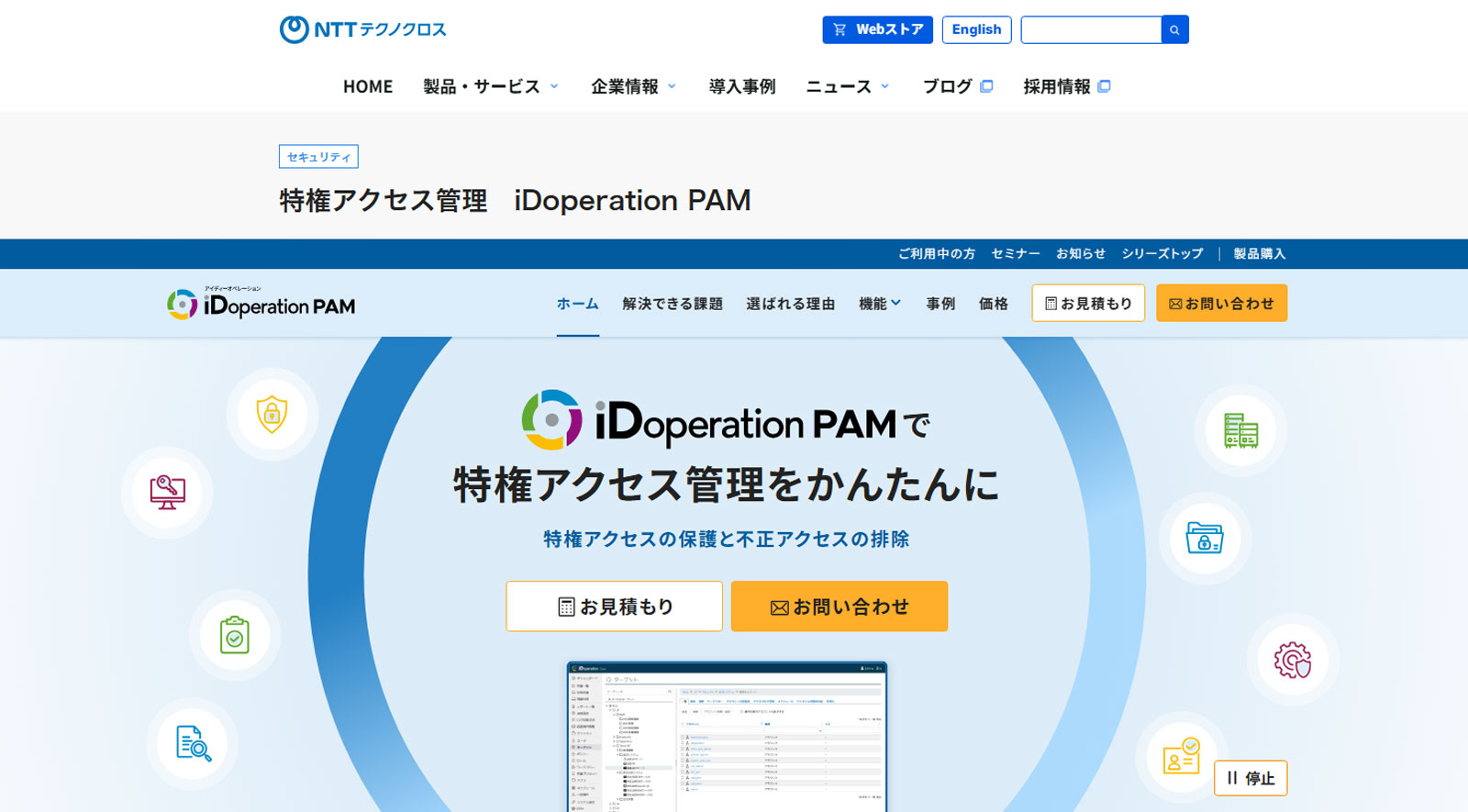1468x812 pixels.
Task: Focus the site search input field
Action: click(x=1091, y=29)
